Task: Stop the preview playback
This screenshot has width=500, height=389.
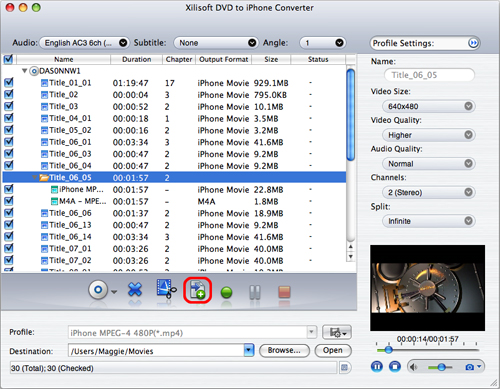Action: (x=395, y=367)
